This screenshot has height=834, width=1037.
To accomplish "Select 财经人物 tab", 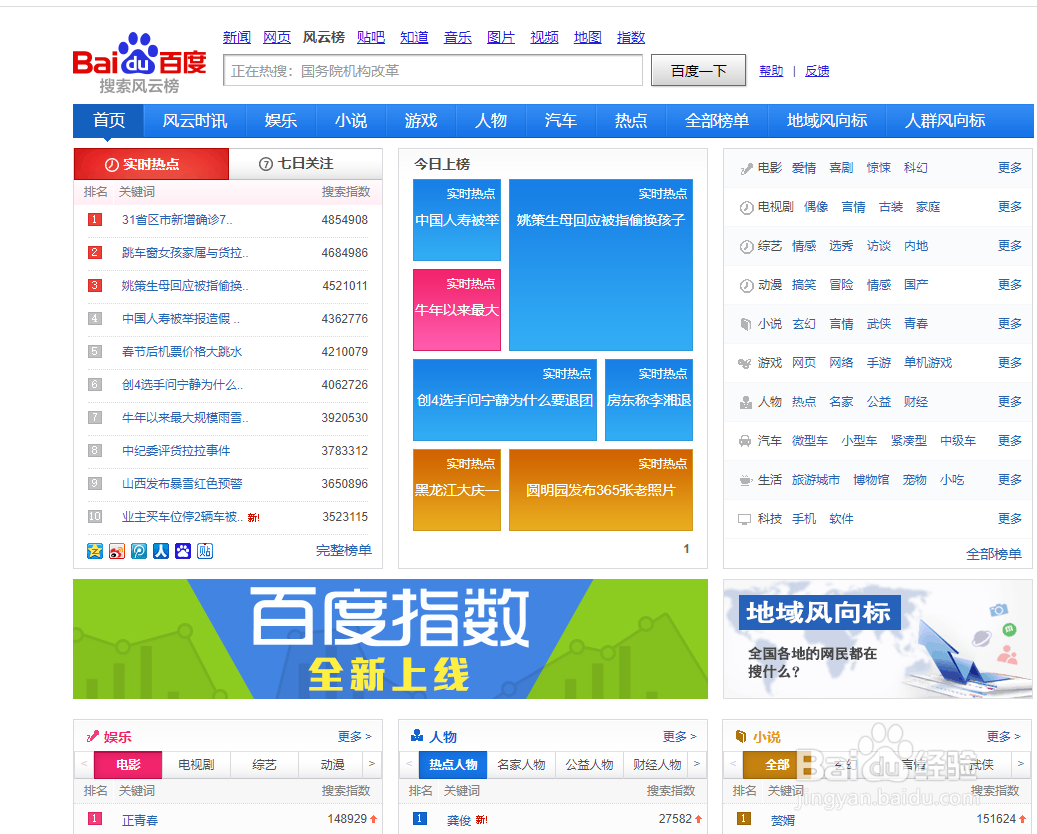I will tap(657, 765).
